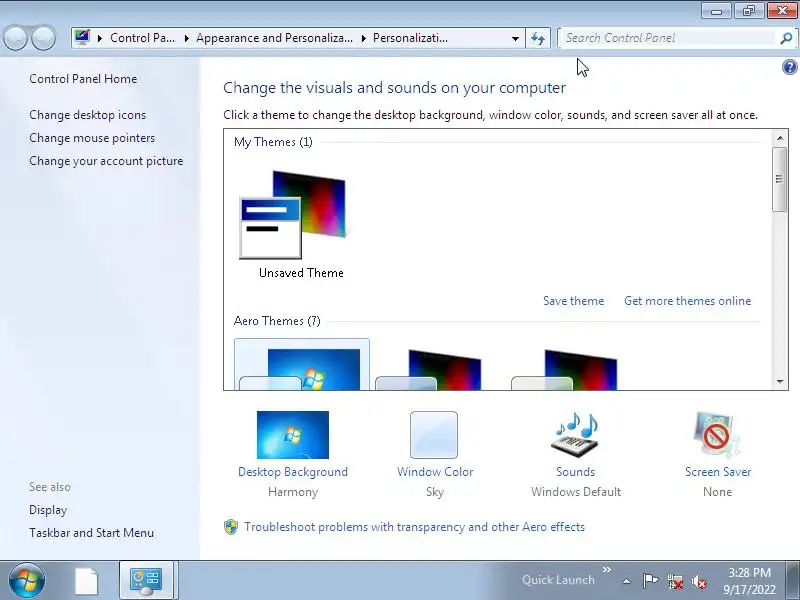Click the network tray icon with red X
800x600 pixels.
(x=675, y=581)
